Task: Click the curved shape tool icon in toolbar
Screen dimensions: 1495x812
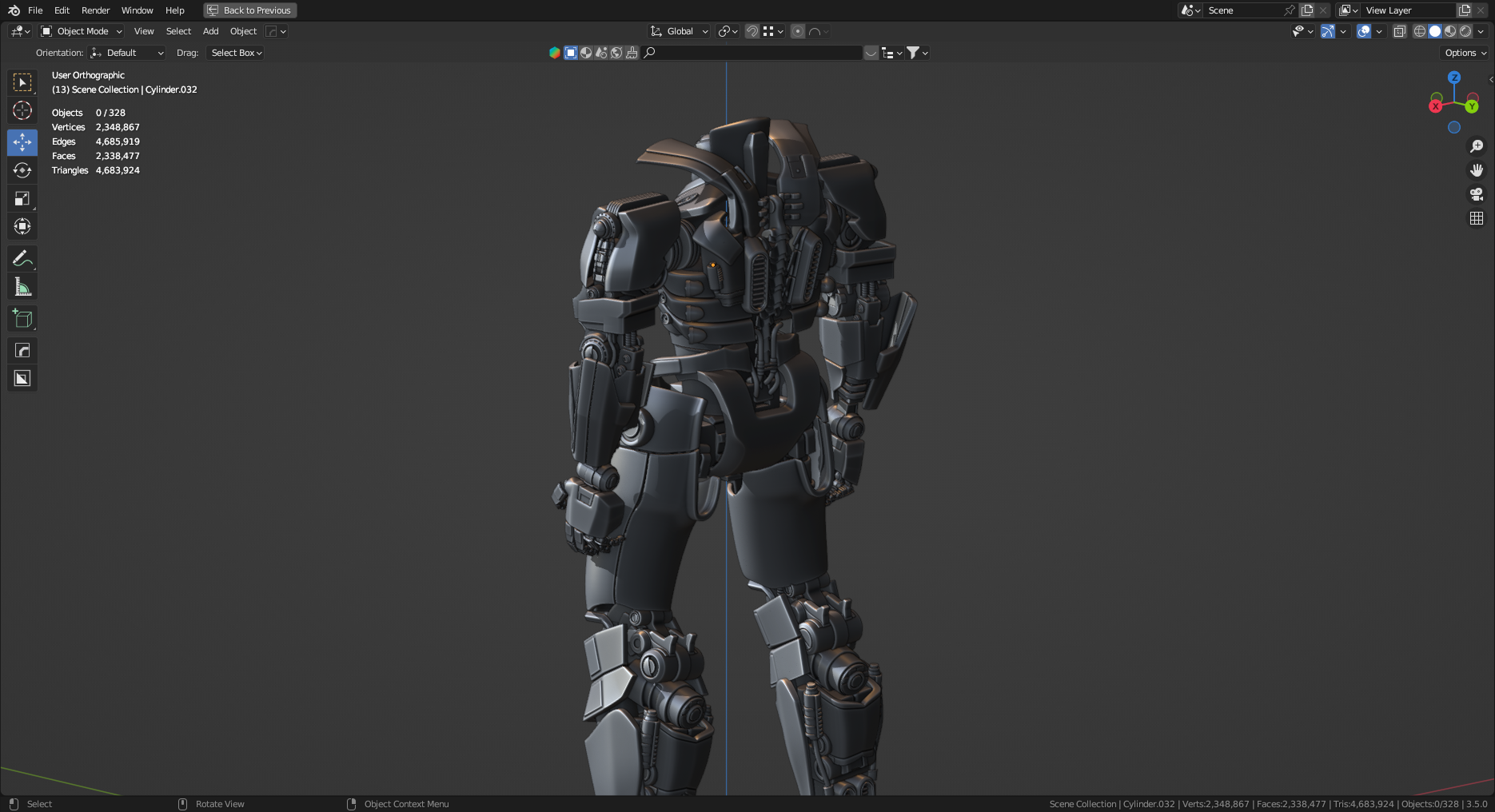Action: 22,350
